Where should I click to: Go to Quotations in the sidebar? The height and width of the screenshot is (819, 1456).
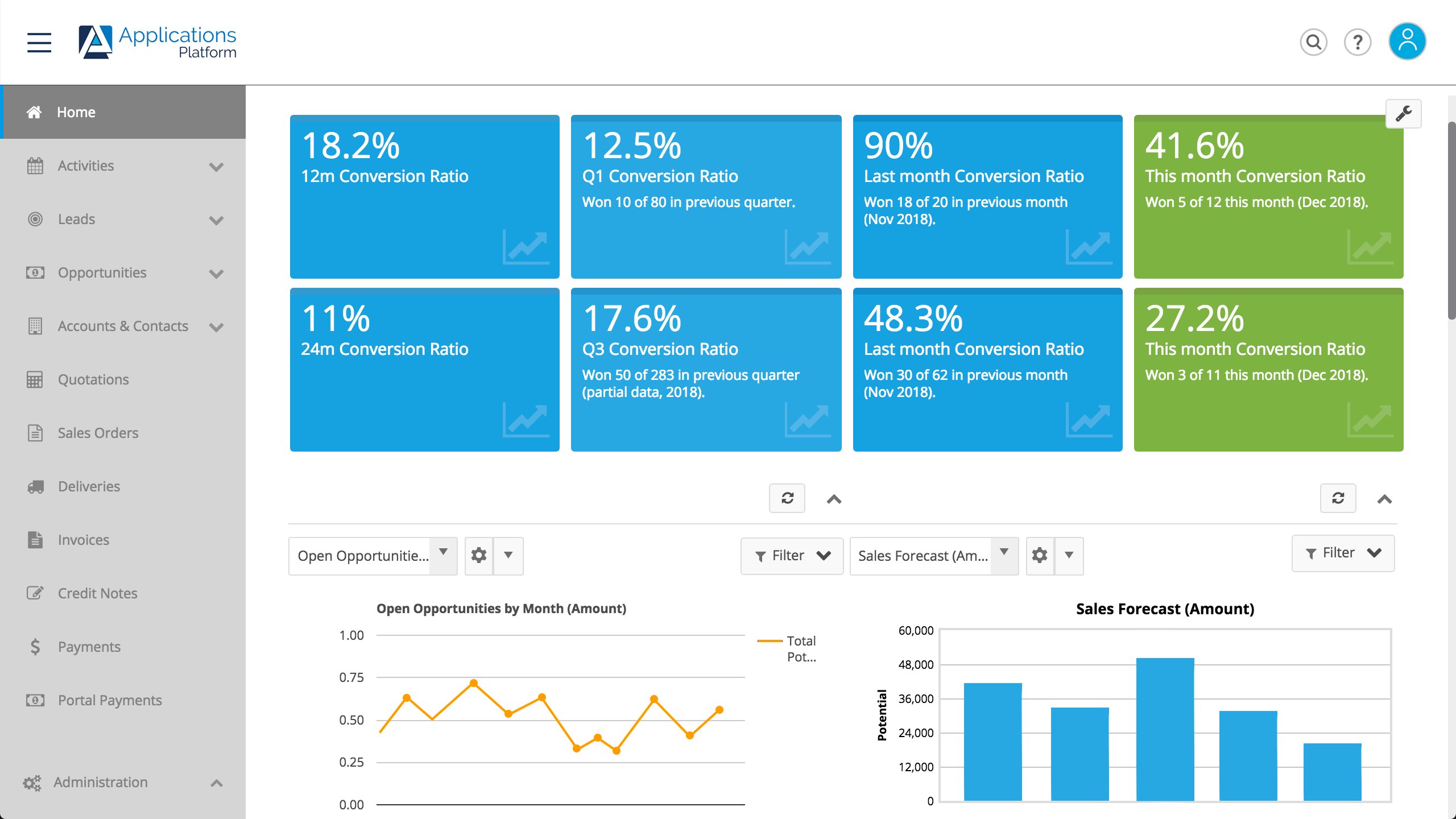(93, 379)
